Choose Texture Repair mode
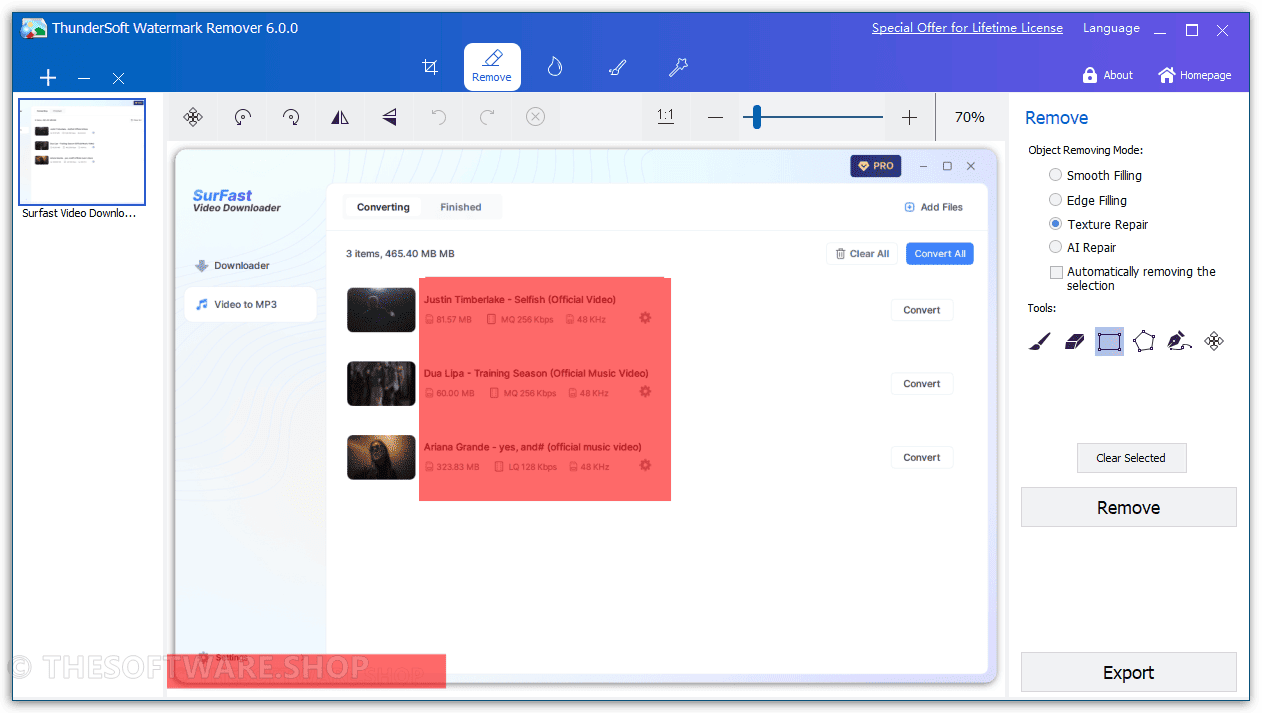 1098,224
